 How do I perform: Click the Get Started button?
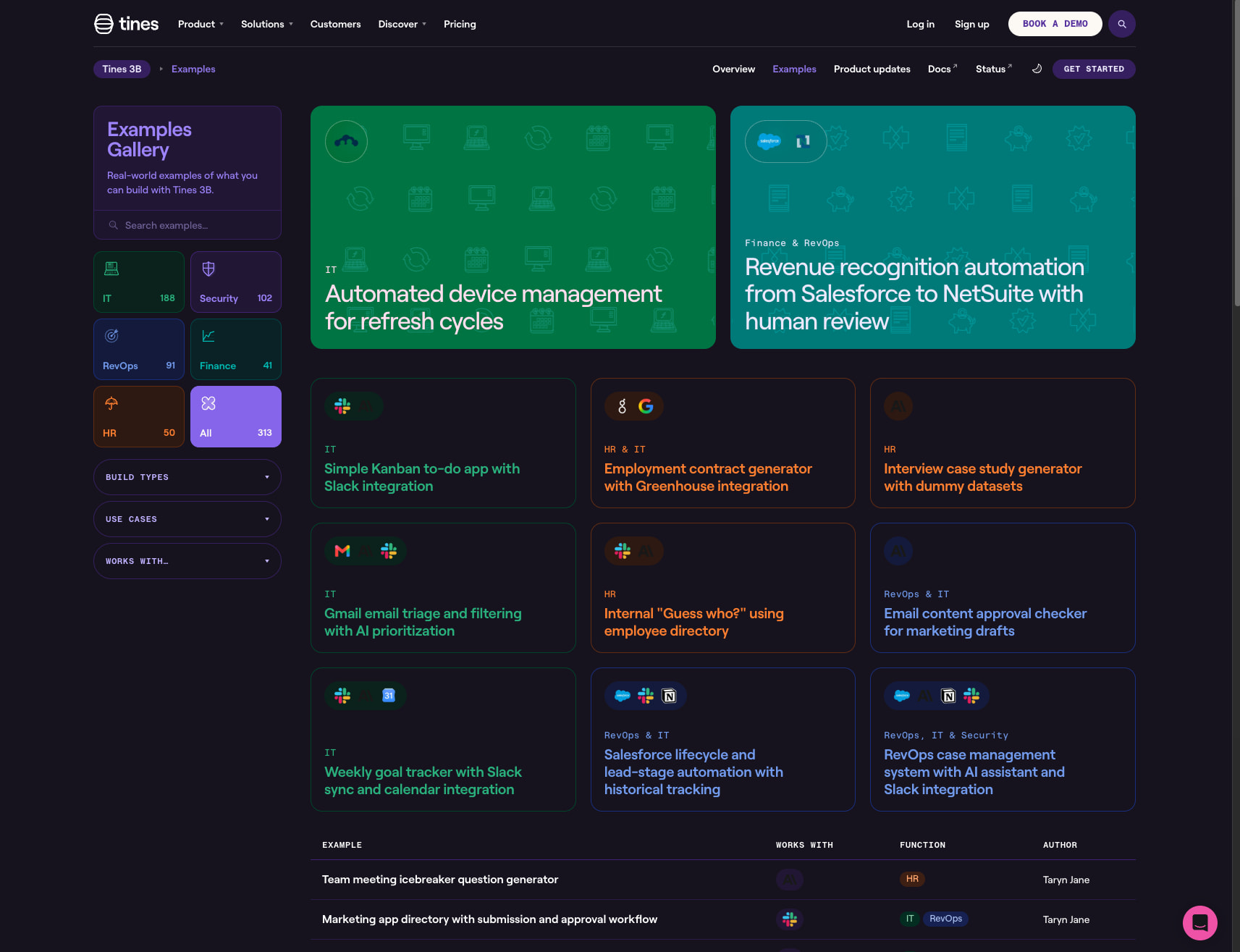(1094, 69)
